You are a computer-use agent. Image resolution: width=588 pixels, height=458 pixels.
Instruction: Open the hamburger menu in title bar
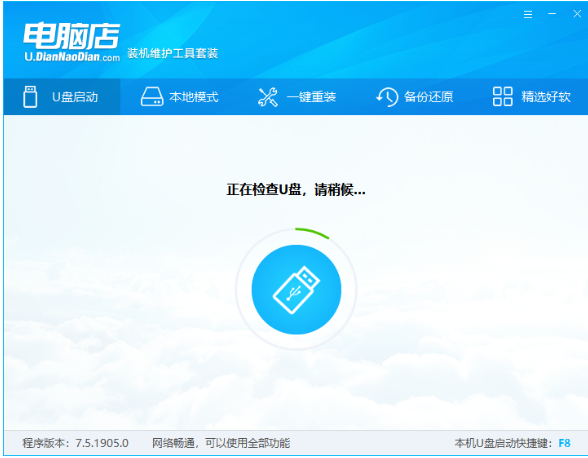528,15
